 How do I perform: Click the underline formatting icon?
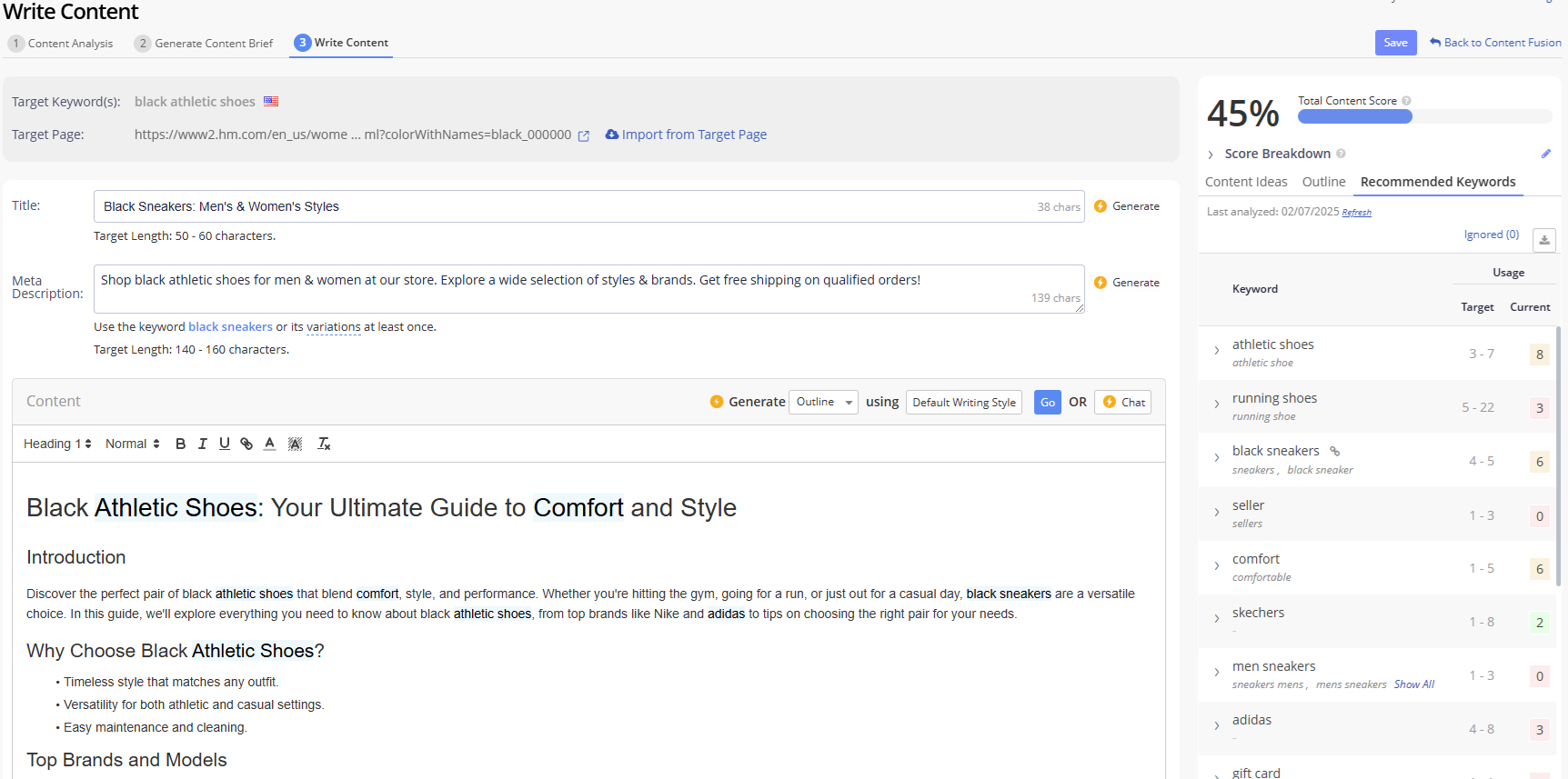pos(224,444)
